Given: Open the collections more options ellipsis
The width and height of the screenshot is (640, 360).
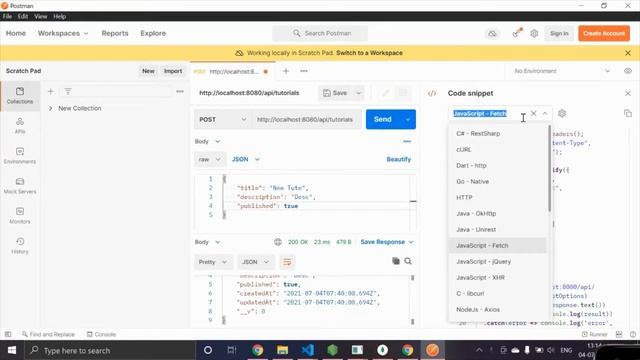Looking at the screenshot, I should [180, 91].
